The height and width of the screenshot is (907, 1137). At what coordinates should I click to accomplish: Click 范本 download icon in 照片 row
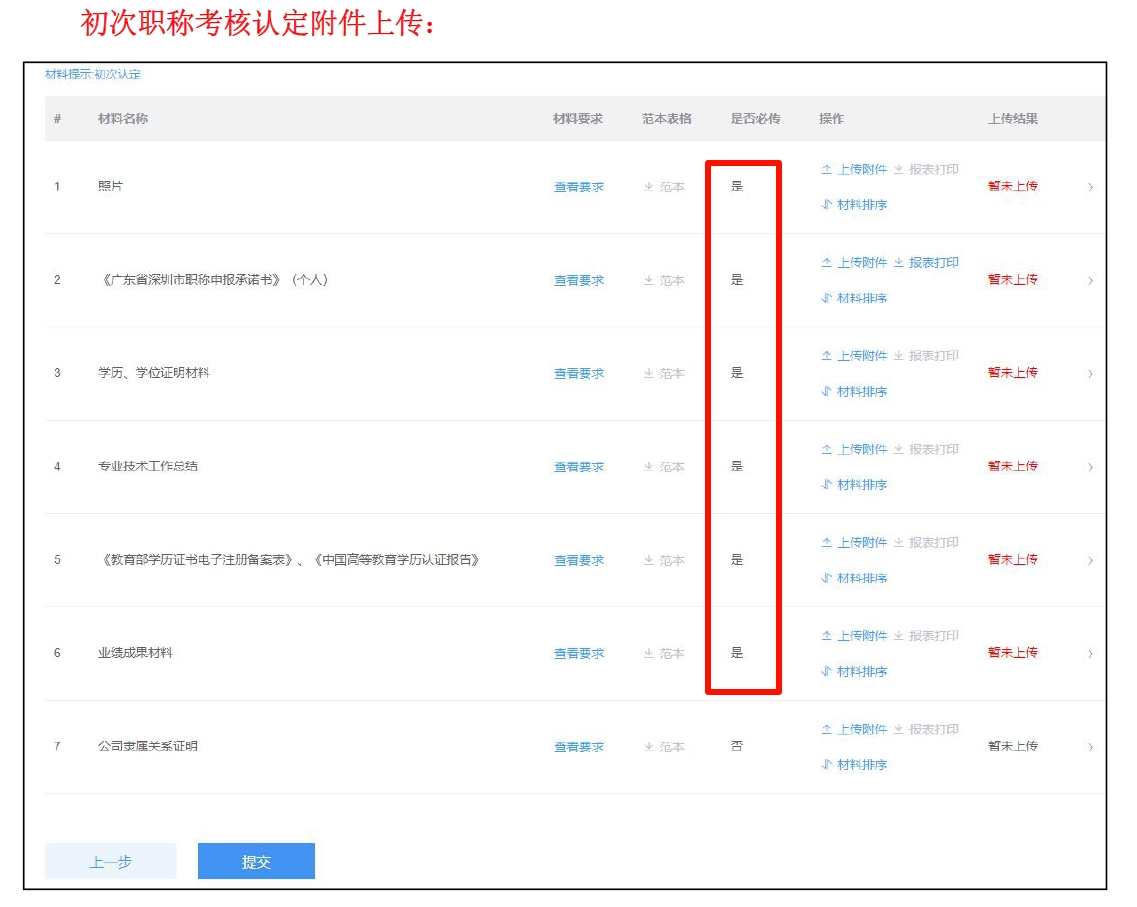[x=649, y=187]
